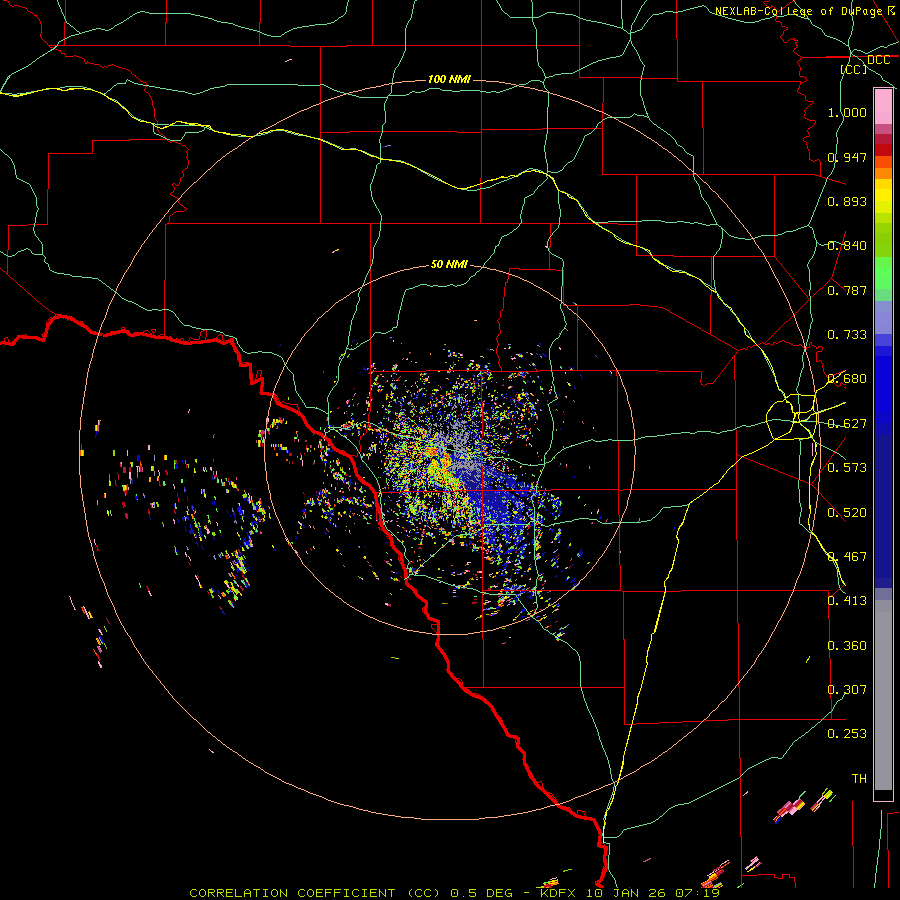Click the 0.680 value on the scale

tap(847, 379)
